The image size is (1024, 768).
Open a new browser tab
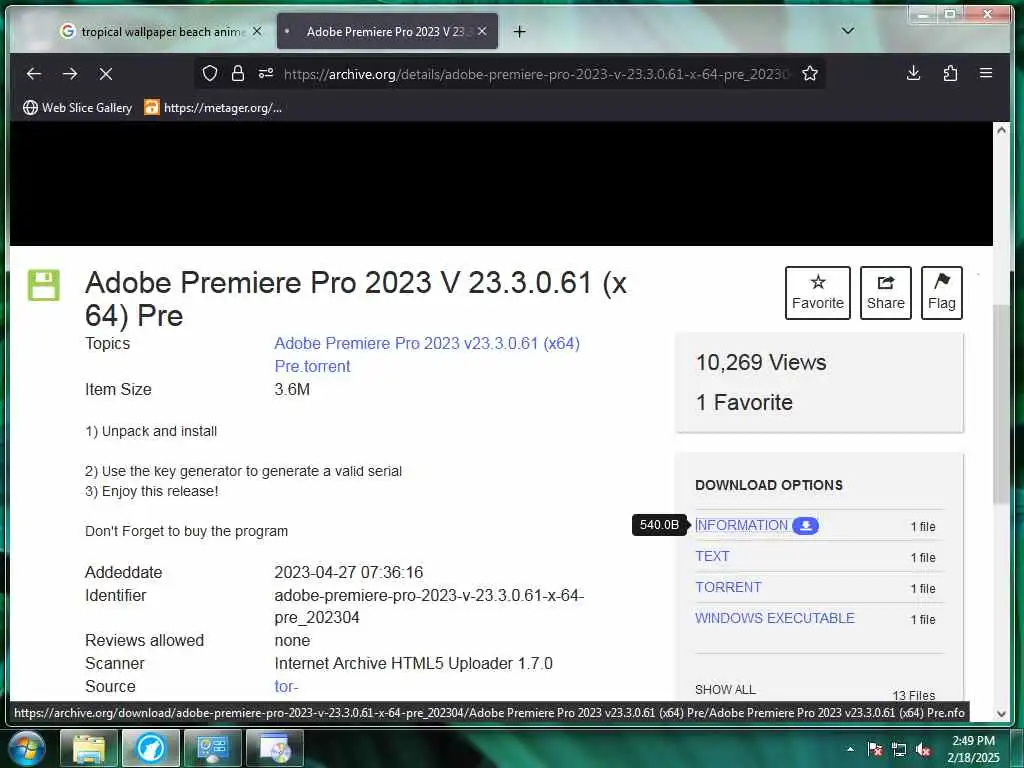tap(520, 31)
